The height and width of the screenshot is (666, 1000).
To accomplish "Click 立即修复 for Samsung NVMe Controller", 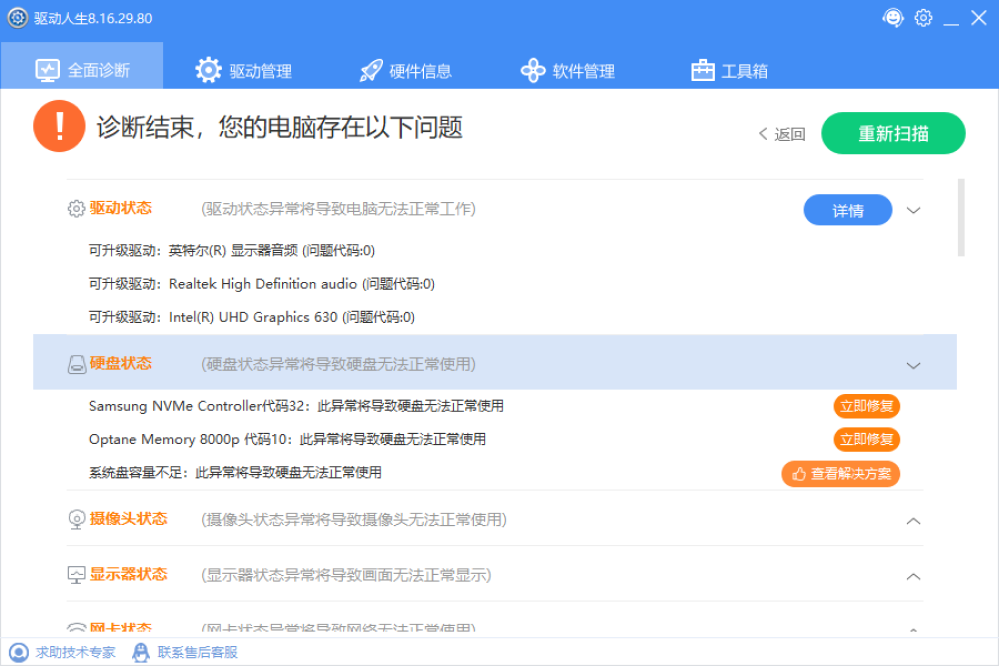I will point(867,406).
